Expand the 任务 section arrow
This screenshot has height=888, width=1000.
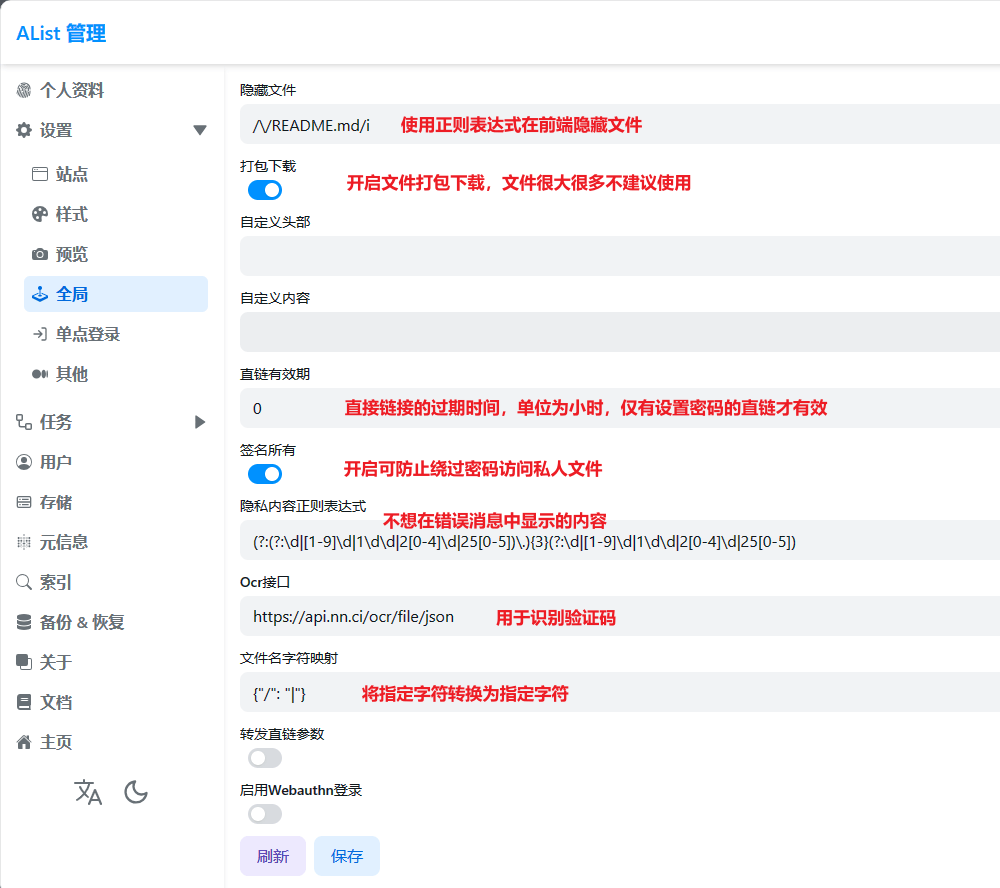(x=200, y=422)
